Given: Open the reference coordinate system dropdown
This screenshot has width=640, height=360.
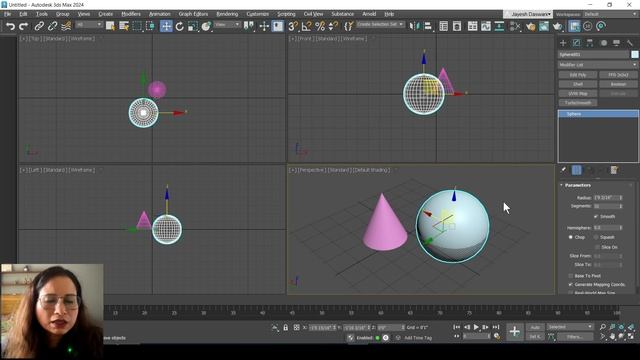Looking at the screenshot, I should tap(227, 25).
